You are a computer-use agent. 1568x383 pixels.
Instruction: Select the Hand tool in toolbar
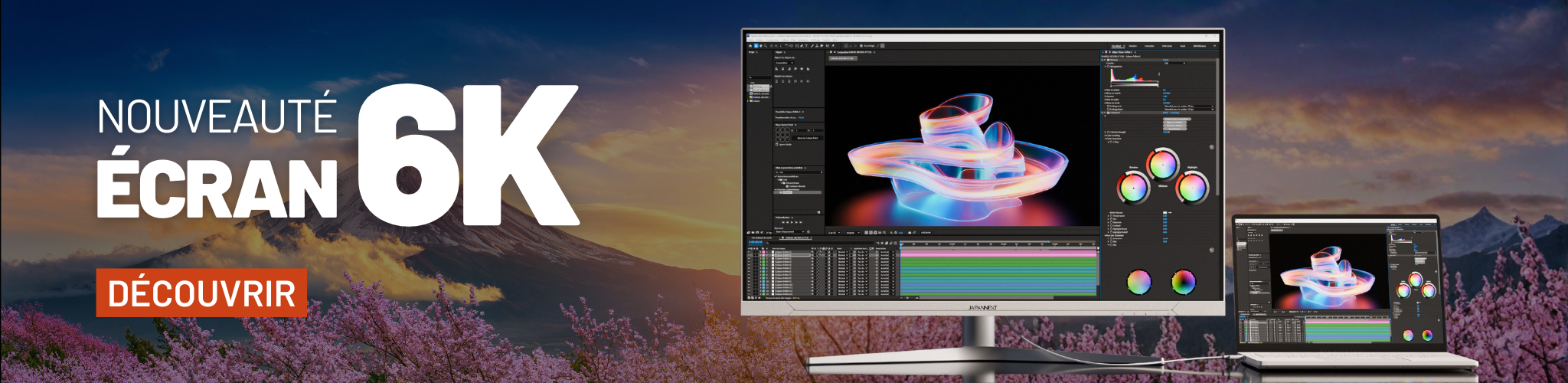[761, 46]
